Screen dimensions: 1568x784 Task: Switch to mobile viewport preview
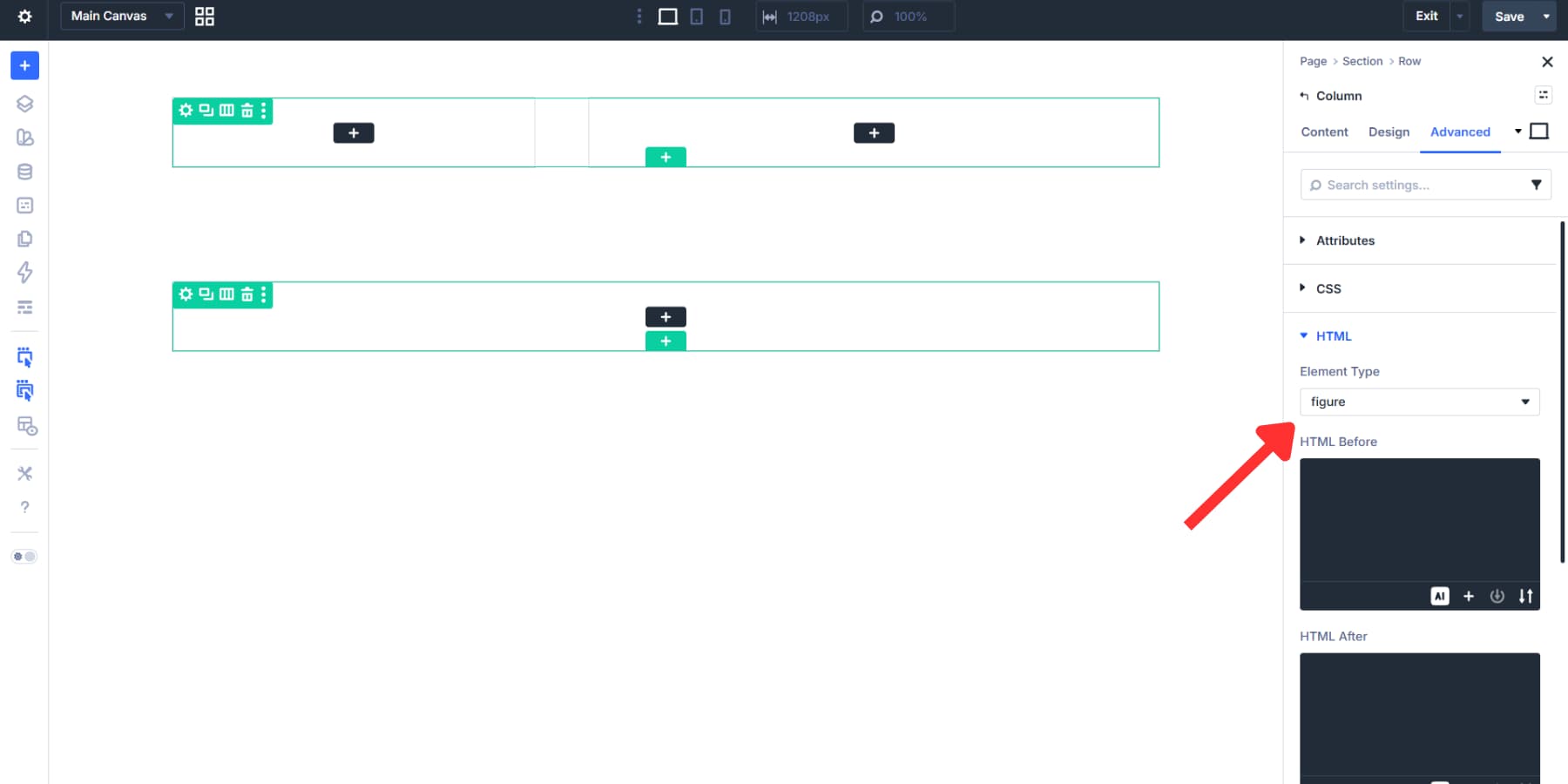tap(725, 16)
